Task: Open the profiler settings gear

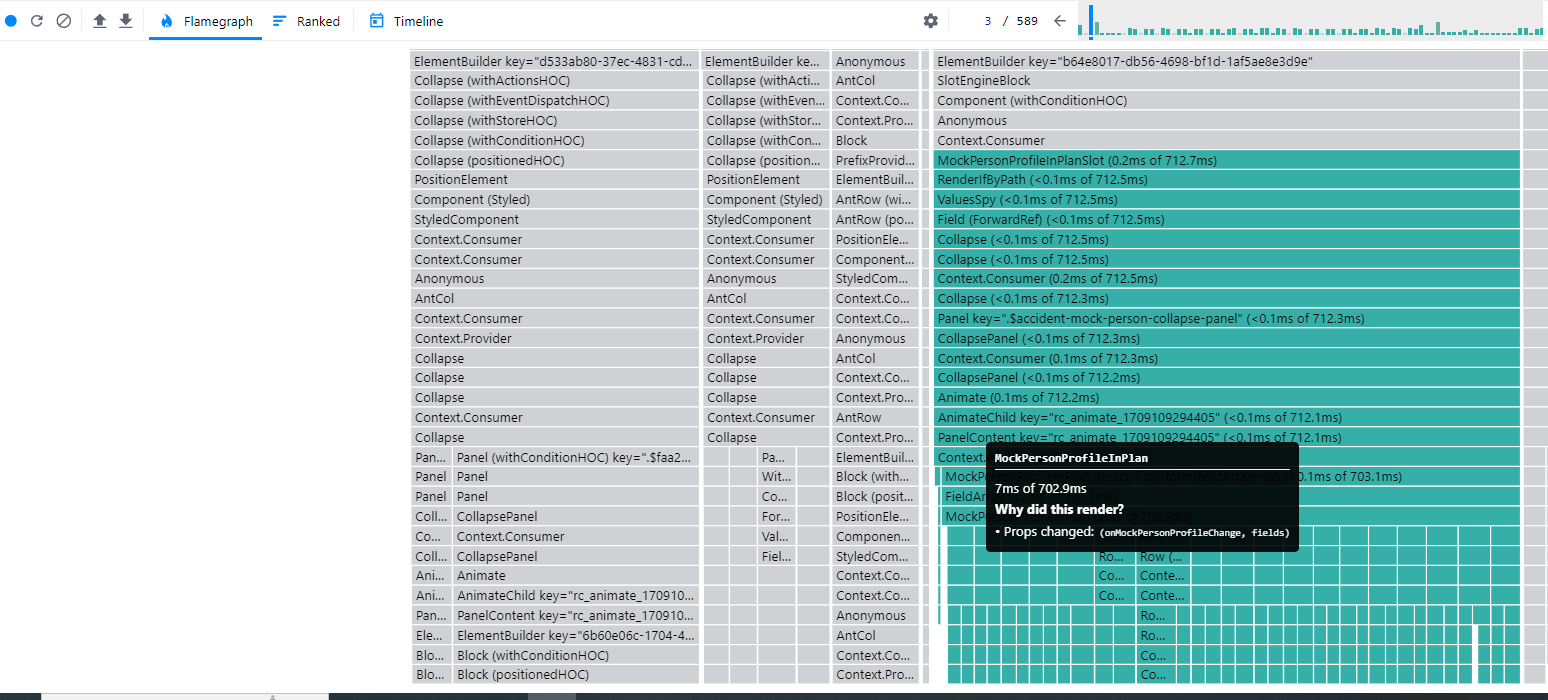Action: point(931,21)
